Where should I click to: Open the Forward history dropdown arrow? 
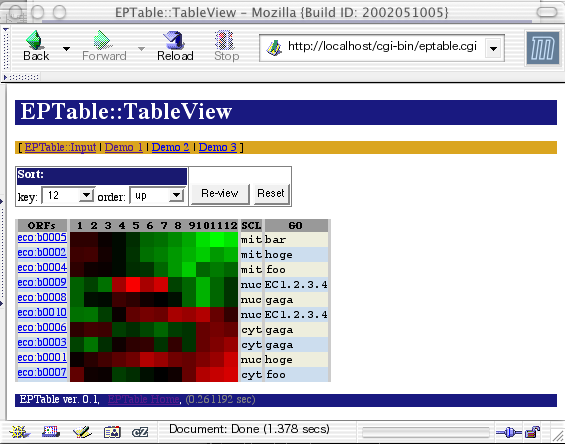pos(141,48)
